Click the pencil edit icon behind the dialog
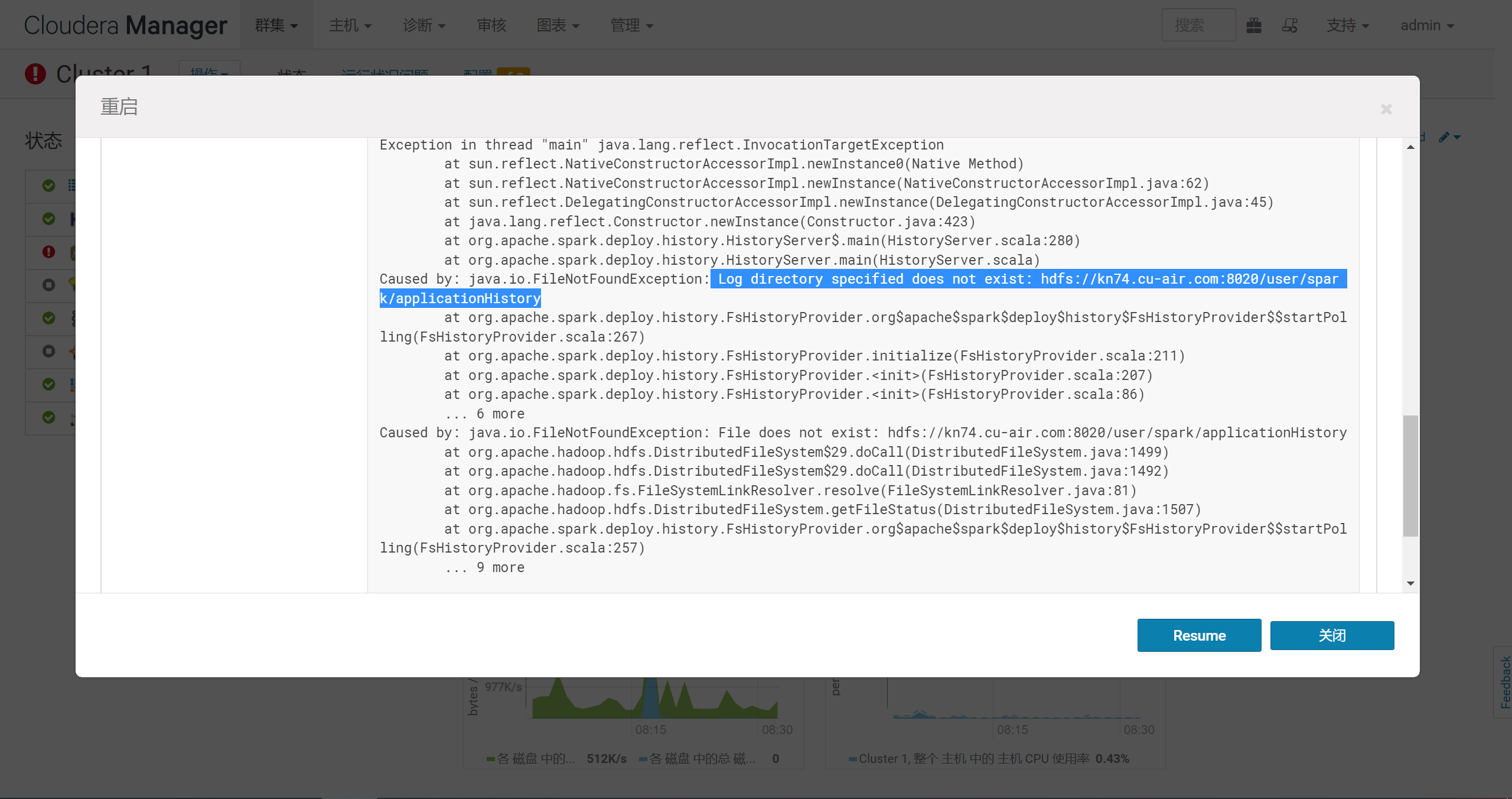This screenshot has height=799, width=1512. (x=1445, y=137)
